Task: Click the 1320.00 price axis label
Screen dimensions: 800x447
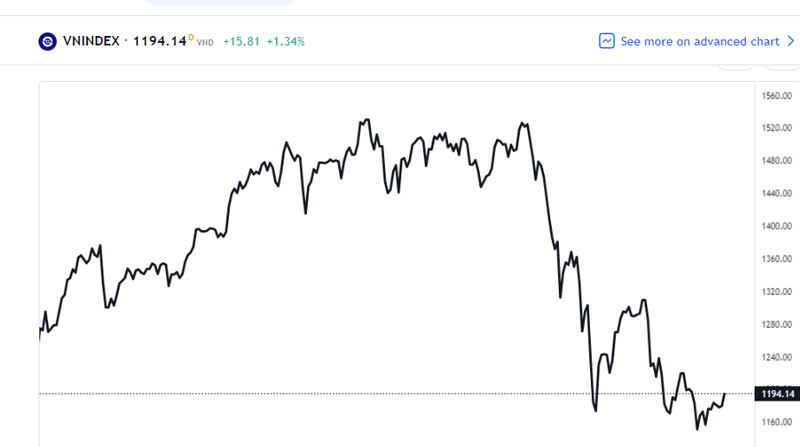Action: tap(777, 291)
